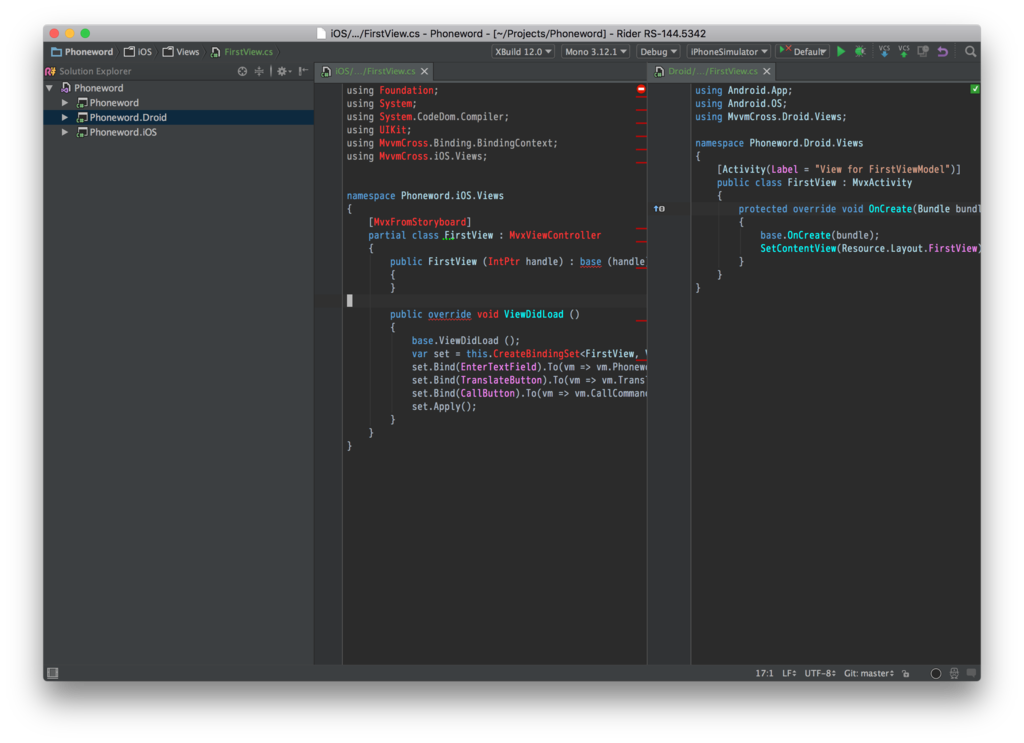Screen dimensions: 1024x743
Task: Open the Git: master branch menu
Action: coord(869,673)
